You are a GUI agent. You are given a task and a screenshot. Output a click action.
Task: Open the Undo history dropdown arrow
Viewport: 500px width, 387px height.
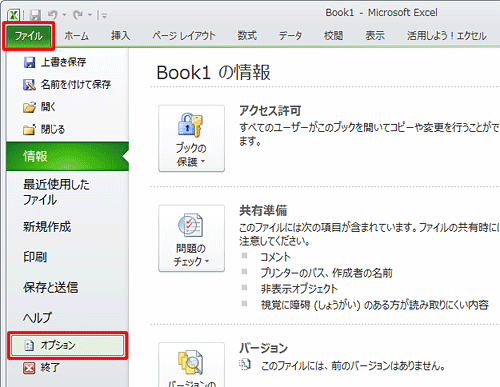(x=65, y=15)
